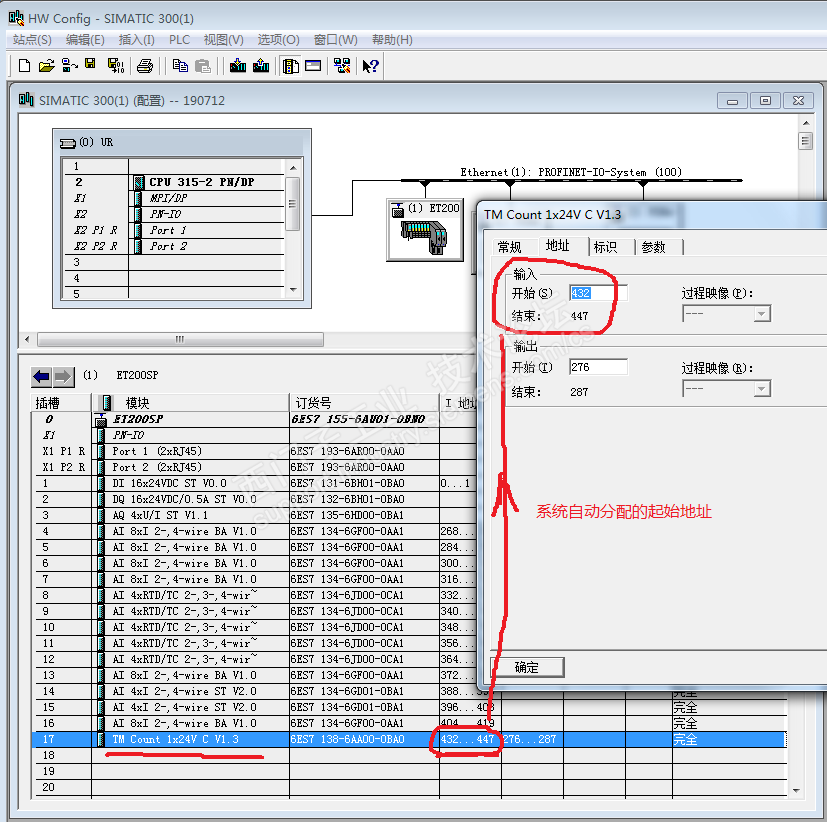Click the Paste toolbar icon
The width and height of the screenshot is (827, 822).
click(x=203, y=66)
